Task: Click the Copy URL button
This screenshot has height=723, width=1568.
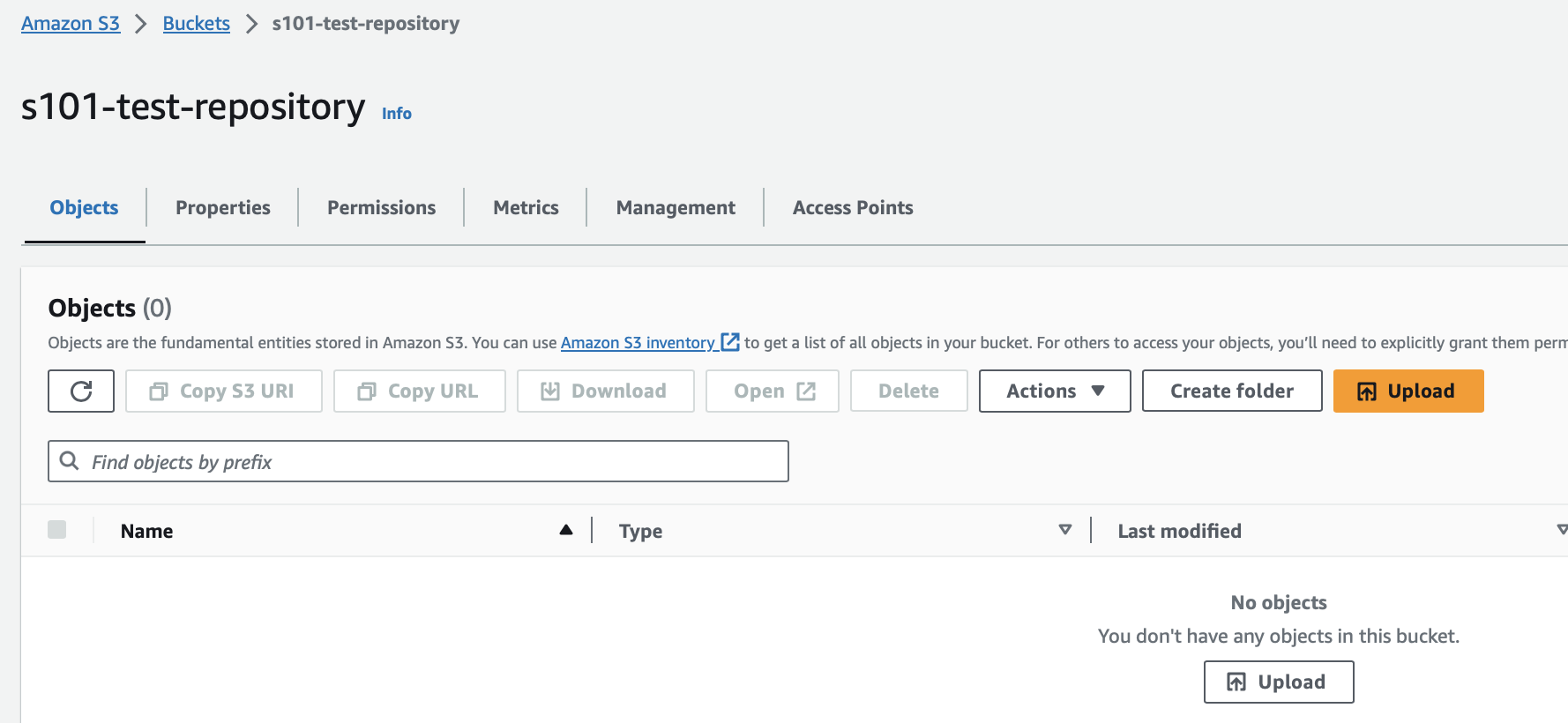Action: tap(420, 391)
